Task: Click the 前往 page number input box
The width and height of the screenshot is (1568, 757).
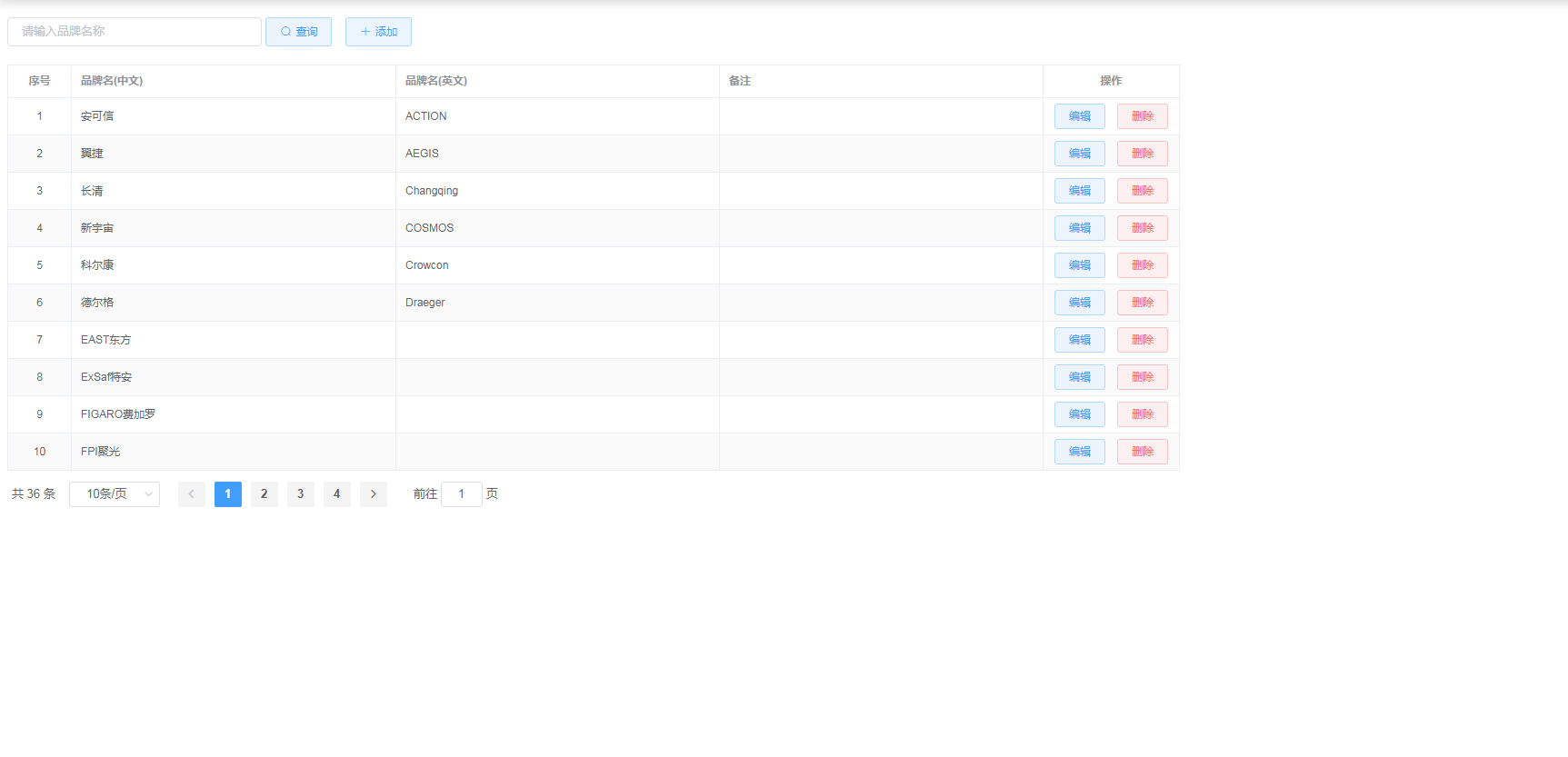Action: point(461,494)
